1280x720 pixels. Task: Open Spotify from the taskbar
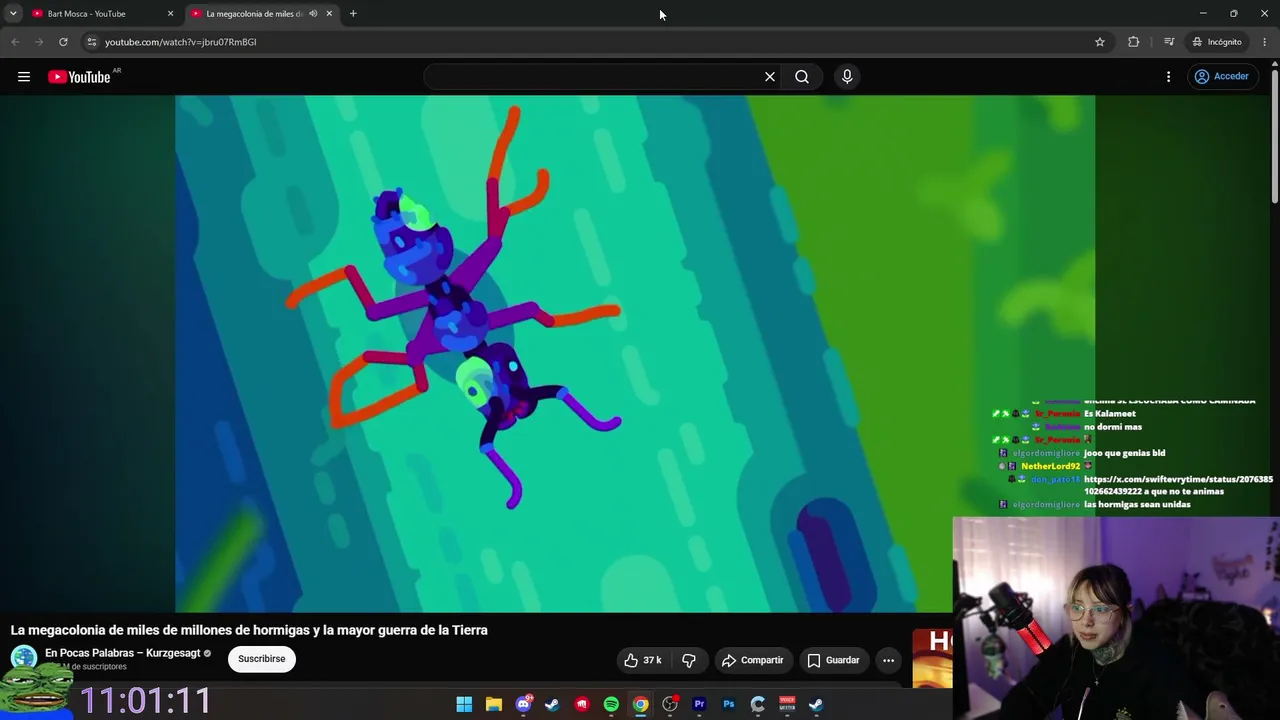611,705
